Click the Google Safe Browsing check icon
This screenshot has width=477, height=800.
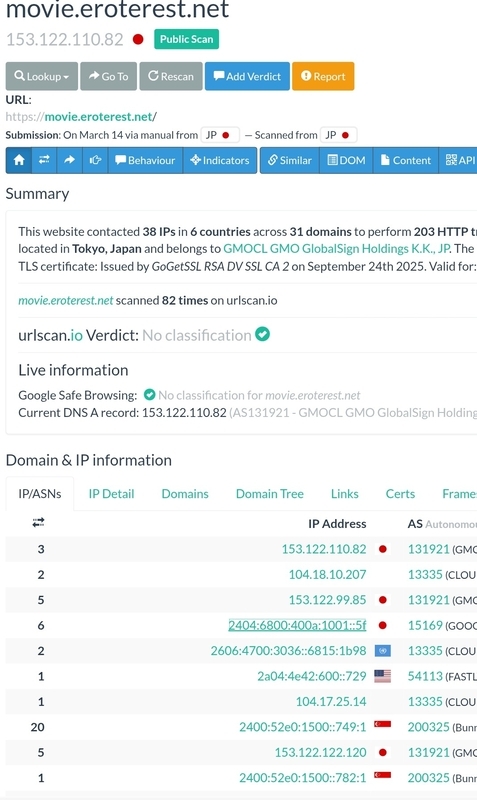pos(149,395)
